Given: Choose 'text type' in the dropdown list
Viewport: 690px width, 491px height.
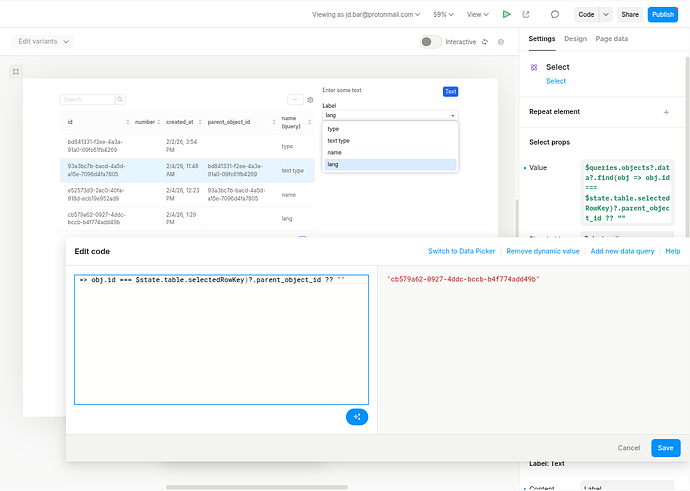Looking at the screenshot, I should coord(338,141).
